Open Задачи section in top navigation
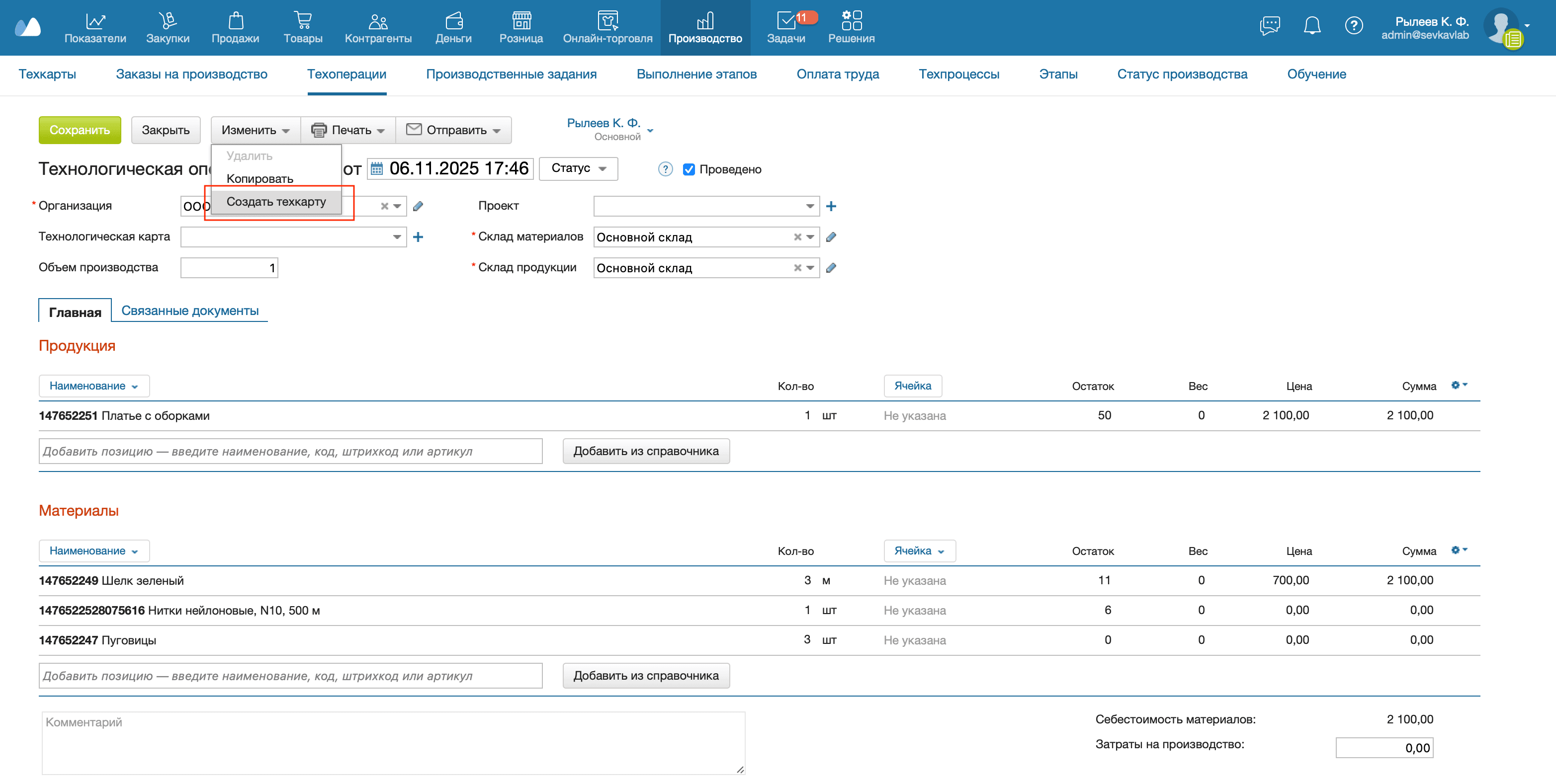Image resolution: width=1556 pixels, height=784 pixels. pyautogui.click(x=785, y=28)
